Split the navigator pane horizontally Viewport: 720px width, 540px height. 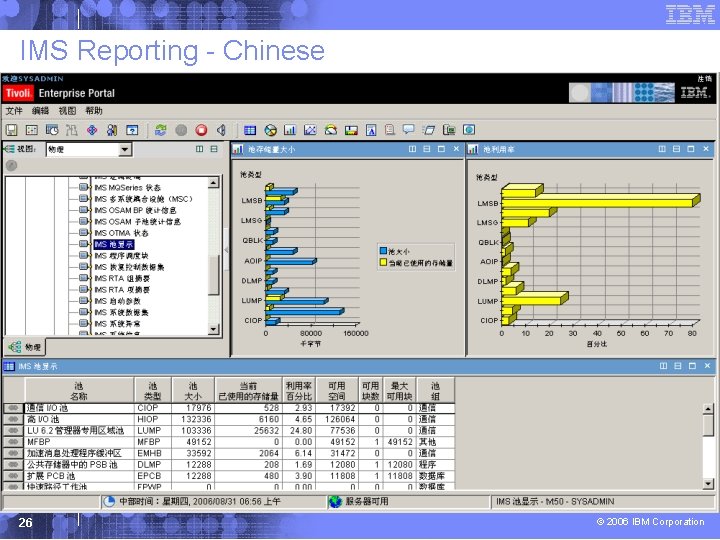click(214, 149)
